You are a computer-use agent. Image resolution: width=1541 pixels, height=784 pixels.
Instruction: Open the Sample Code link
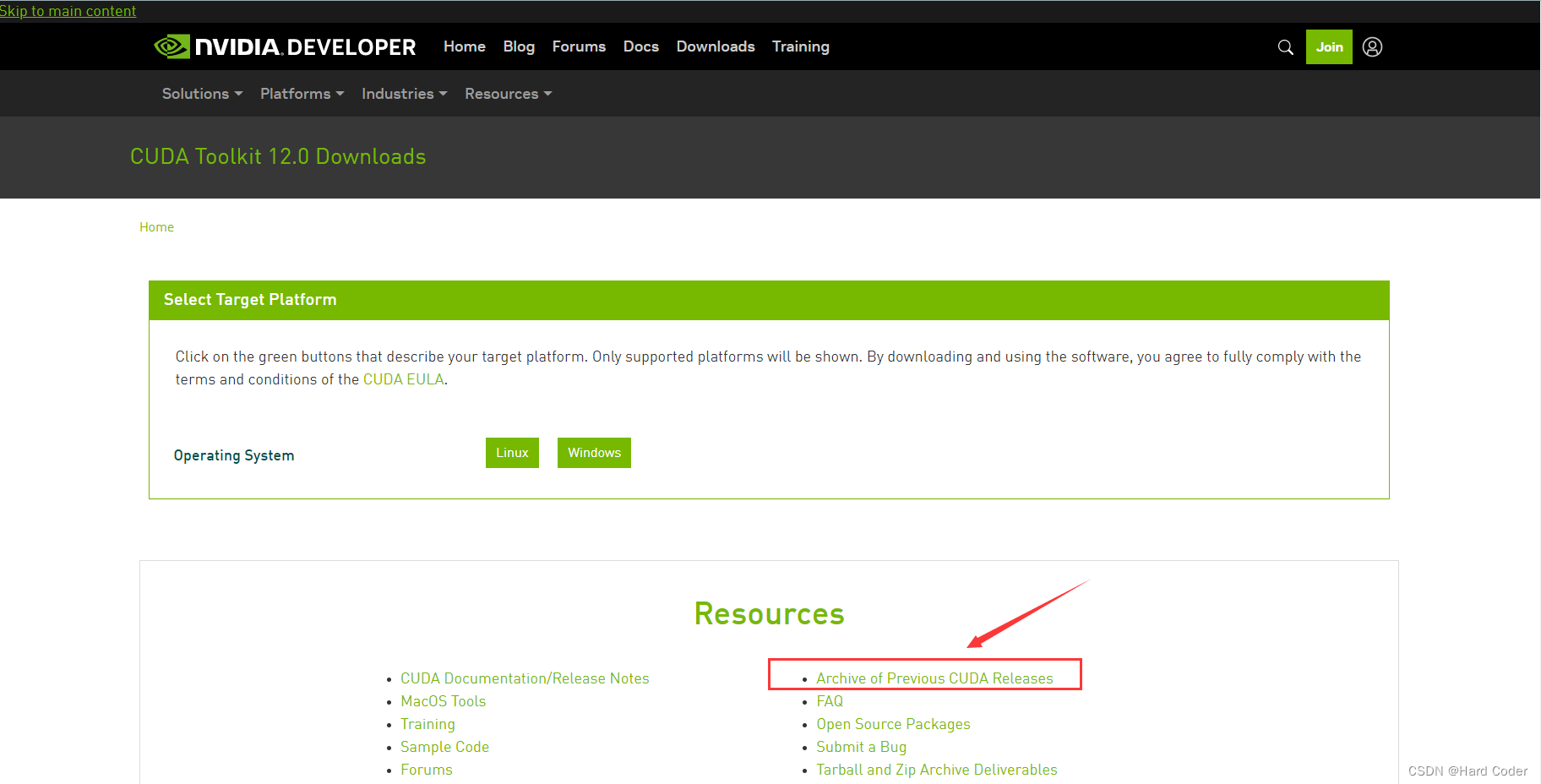[444, 747]
